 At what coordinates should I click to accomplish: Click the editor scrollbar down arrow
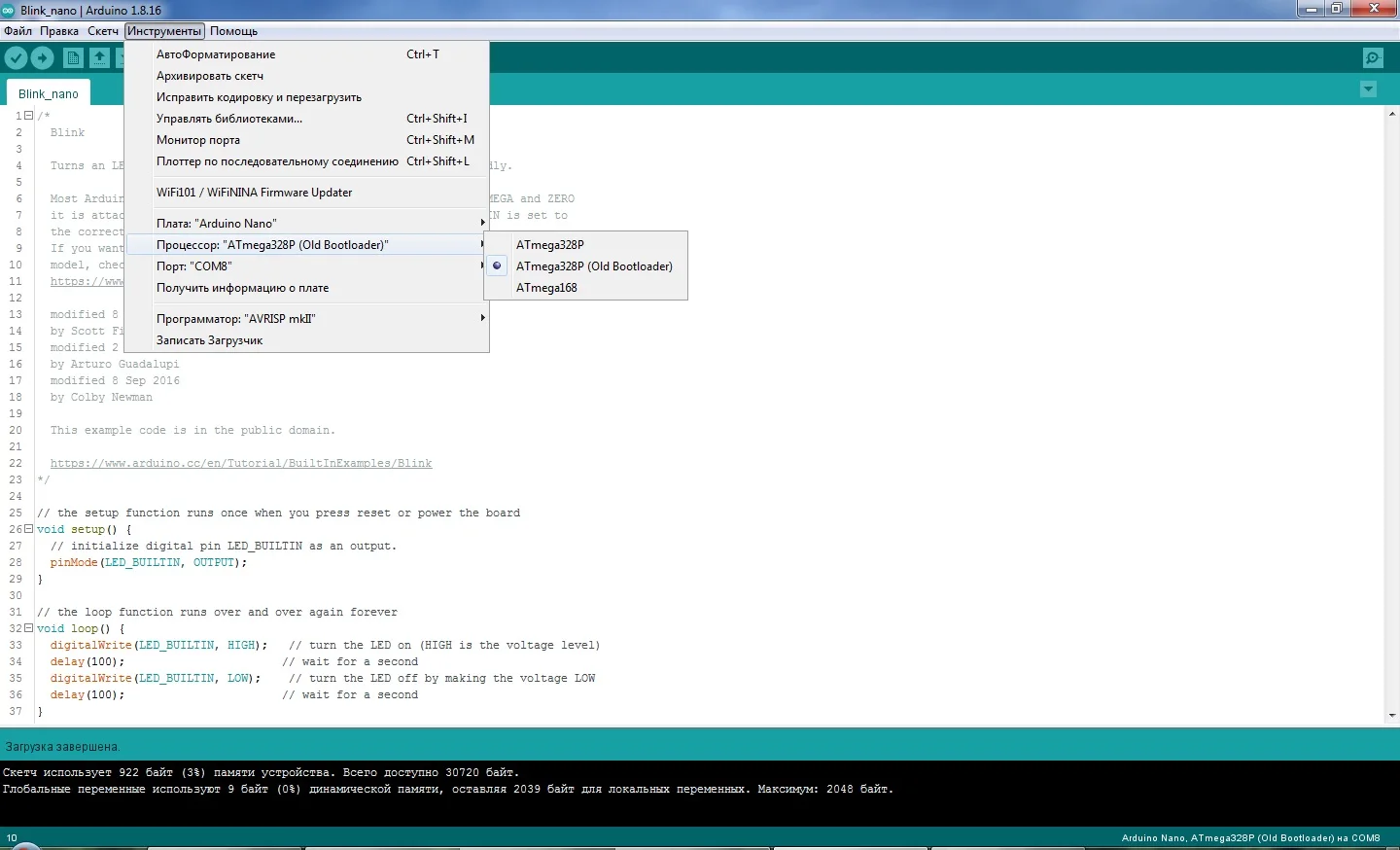[x=1392, y=716]
